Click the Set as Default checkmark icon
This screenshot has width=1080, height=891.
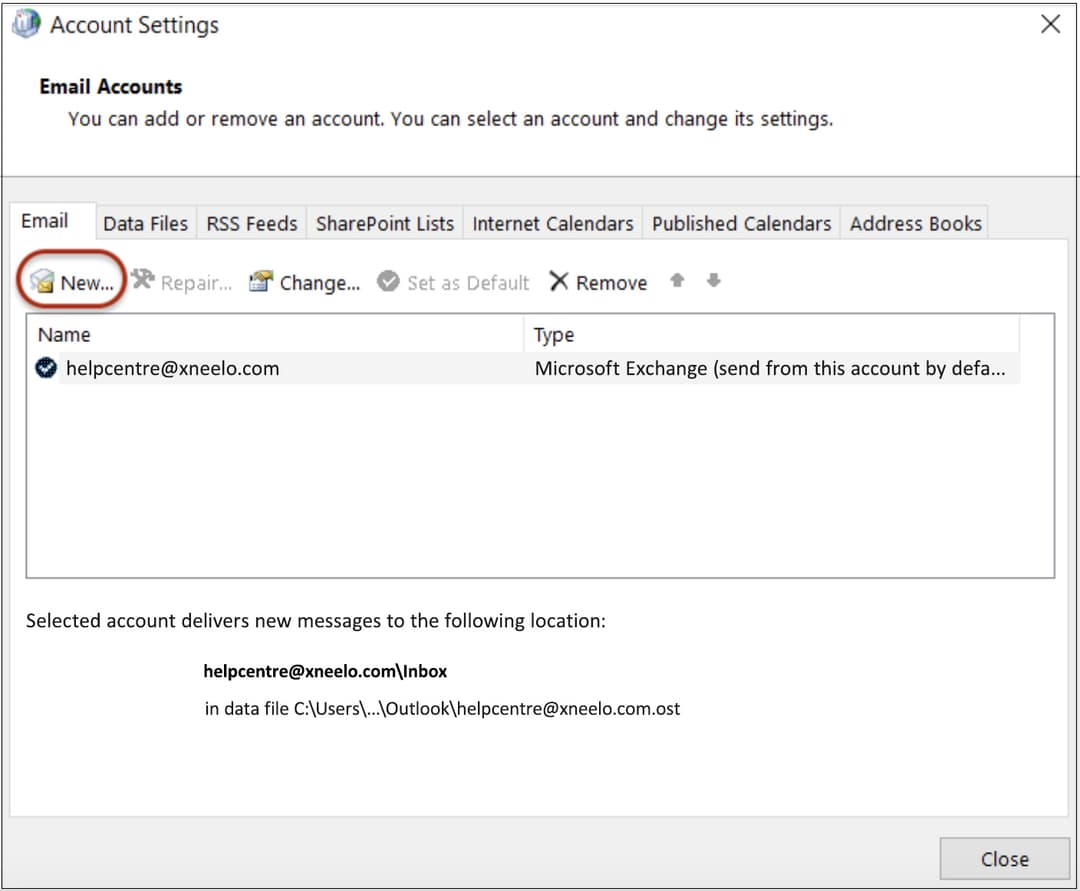(x=387, y=282)
